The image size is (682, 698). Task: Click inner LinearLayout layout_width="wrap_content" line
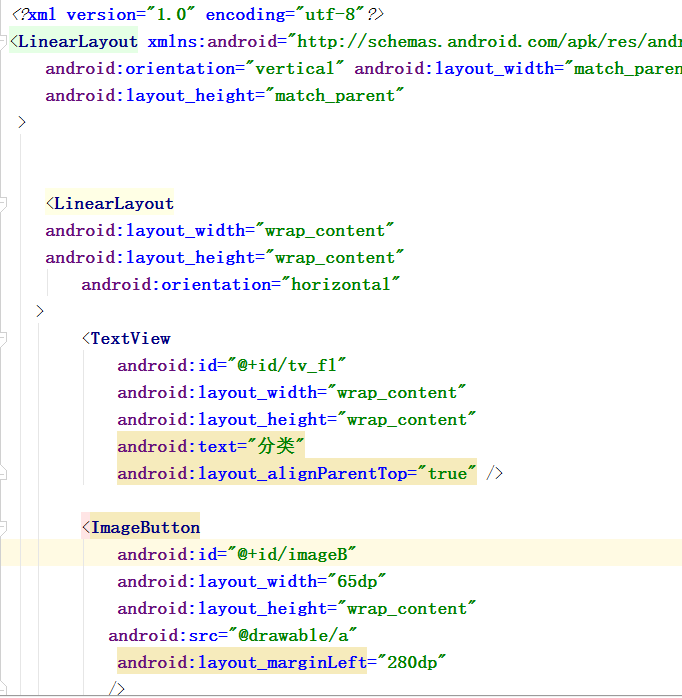[x=219, y=231]
